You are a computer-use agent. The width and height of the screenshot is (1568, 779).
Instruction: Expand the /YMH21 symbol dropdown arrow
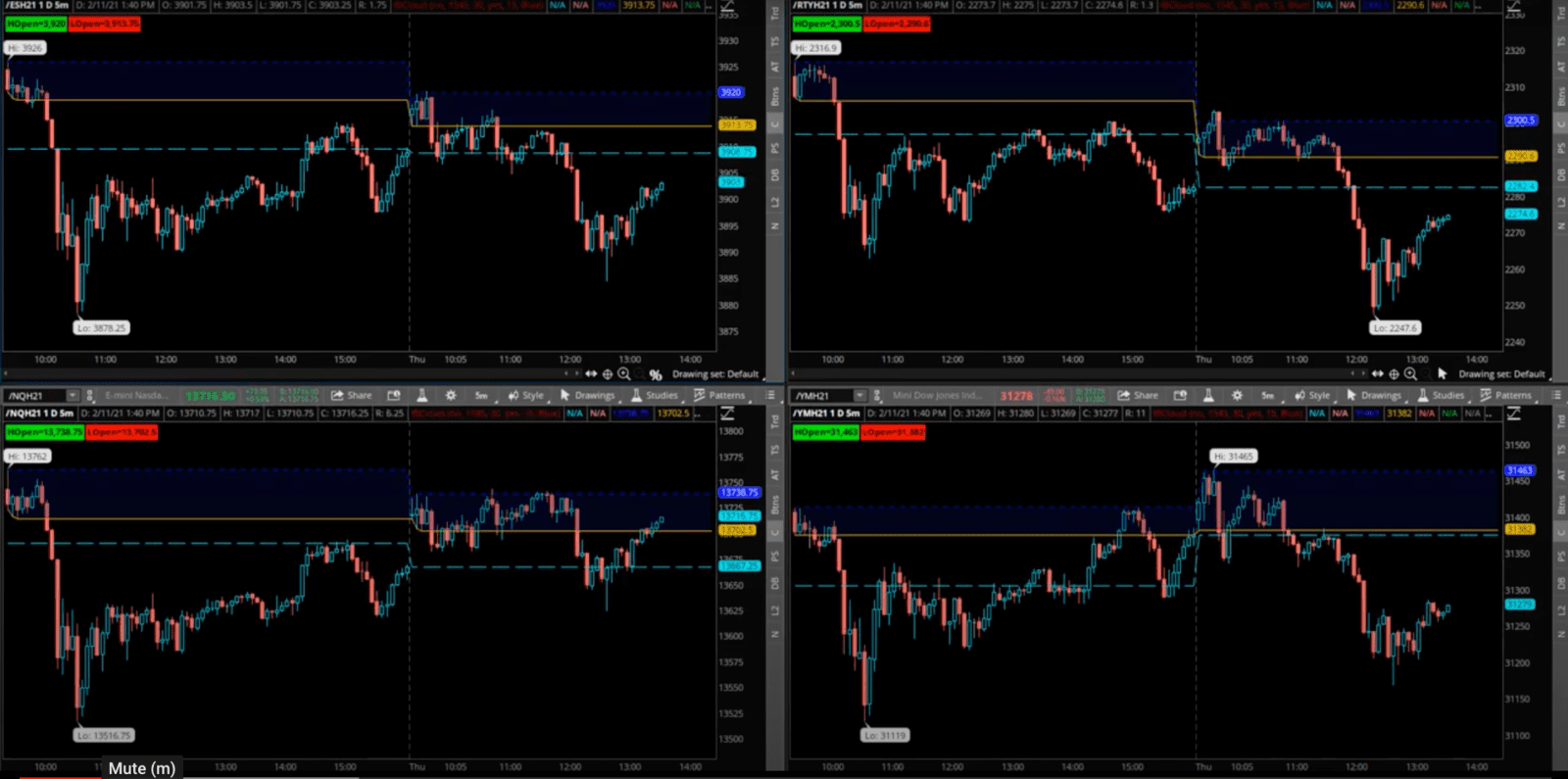[859, 396]
